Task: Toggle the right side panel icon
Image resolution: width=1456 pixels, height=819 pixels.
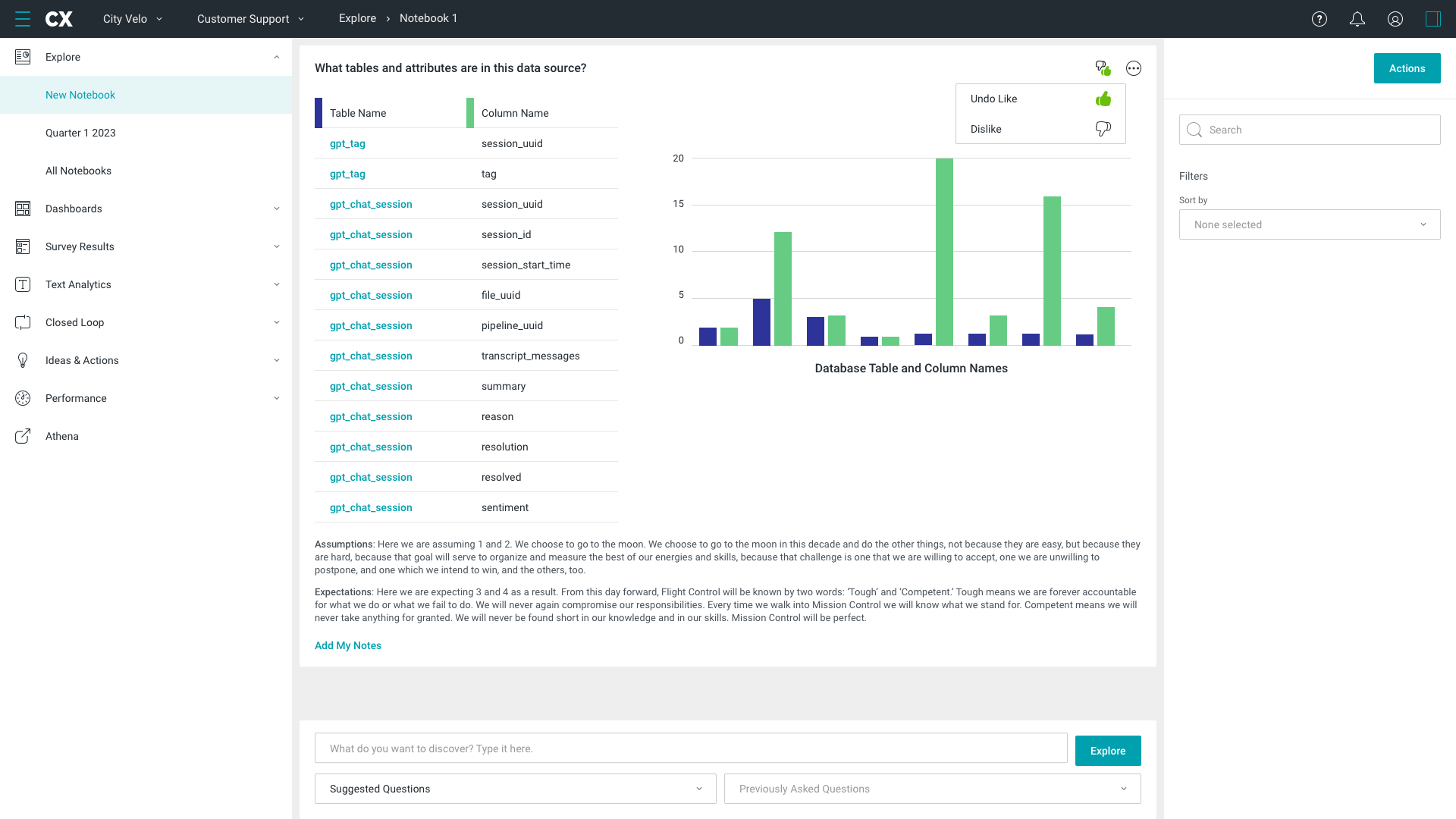Action: (x=1433, y=19)
